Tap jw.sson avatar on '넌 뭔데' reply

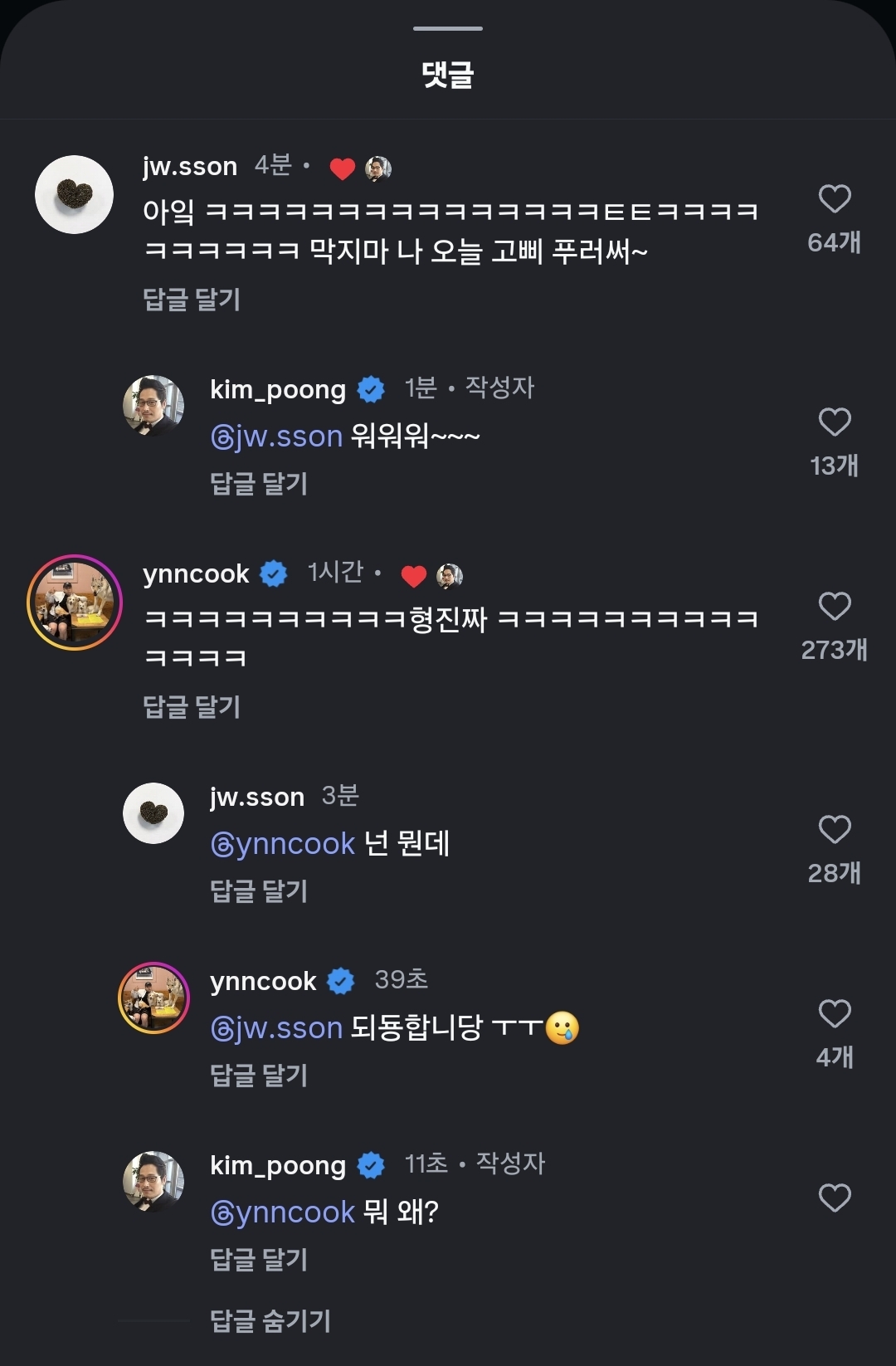tap(153, 813)
